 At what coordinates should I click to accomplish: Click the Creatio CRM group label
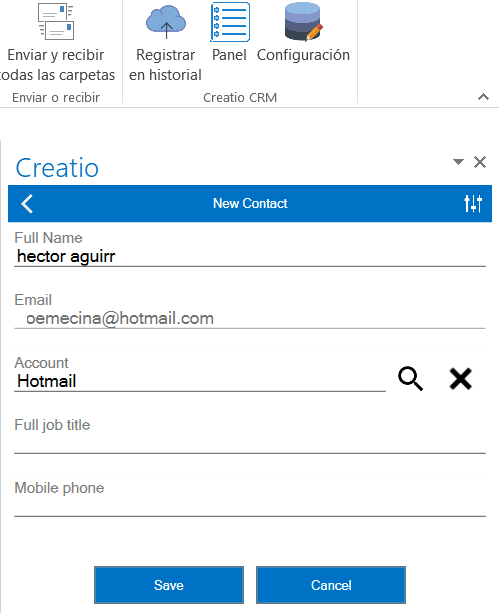coord(240,97)
